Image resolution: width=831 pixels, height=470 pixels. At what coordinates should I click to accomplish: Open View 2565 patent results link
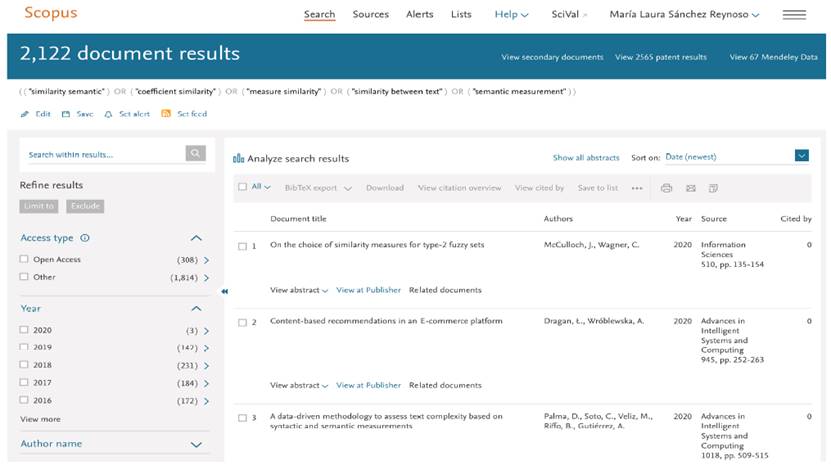click(660, 57)
